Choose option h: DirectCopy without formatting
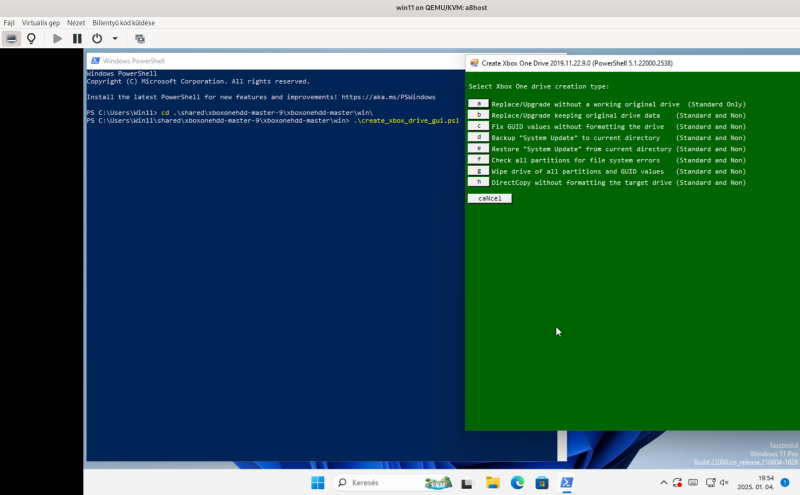Image resolution: width=800 pixels, height=495 pixels. click(x=478, y=182)
